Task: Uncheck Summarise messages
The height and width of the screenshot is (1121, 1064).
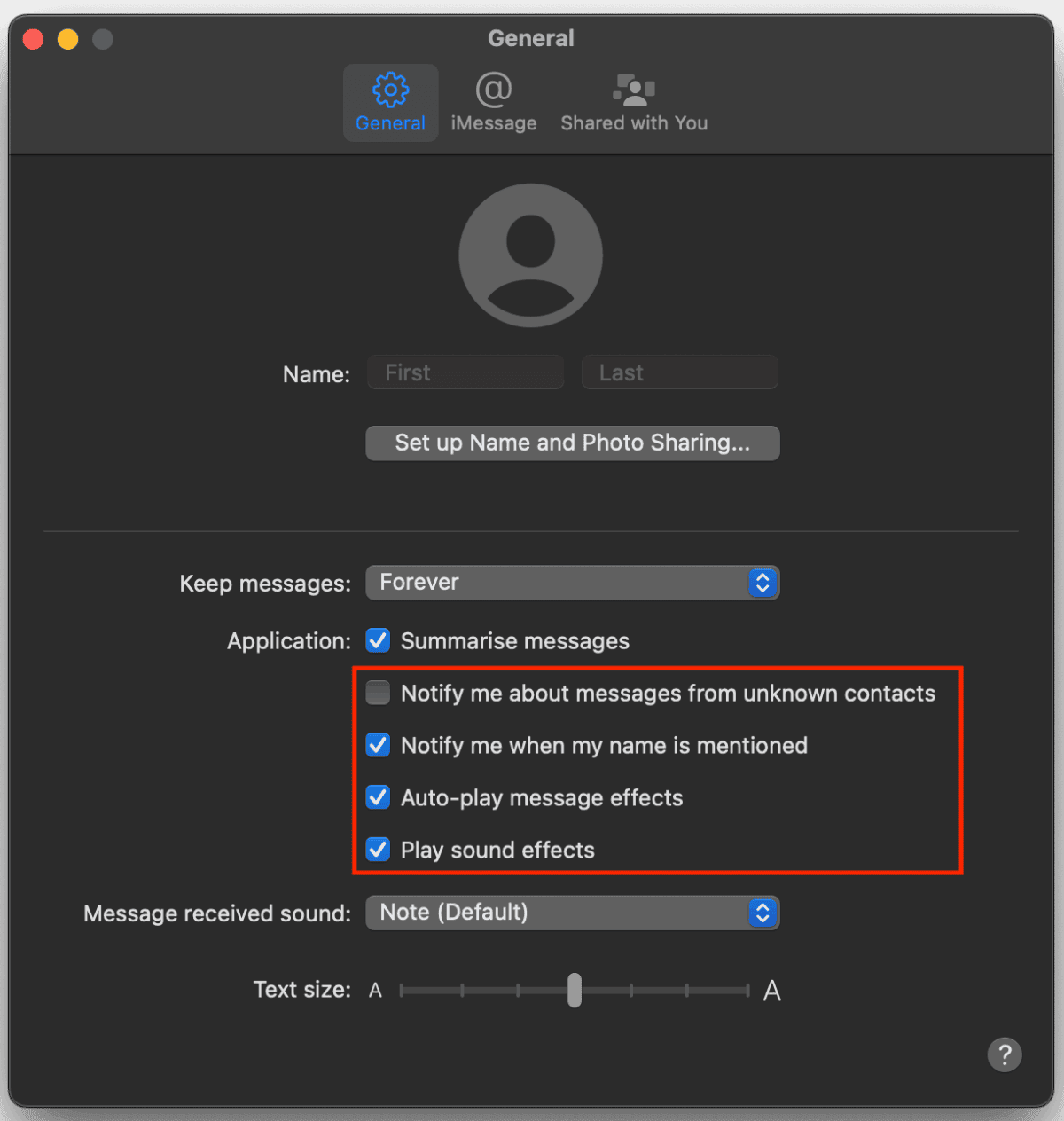Action: point(378,640)
